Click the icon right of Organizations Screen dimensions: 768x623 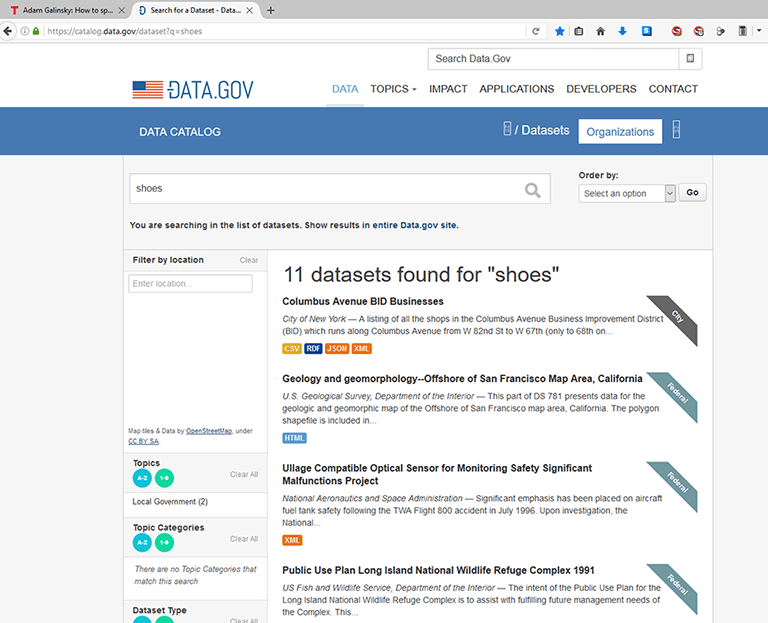676,130
